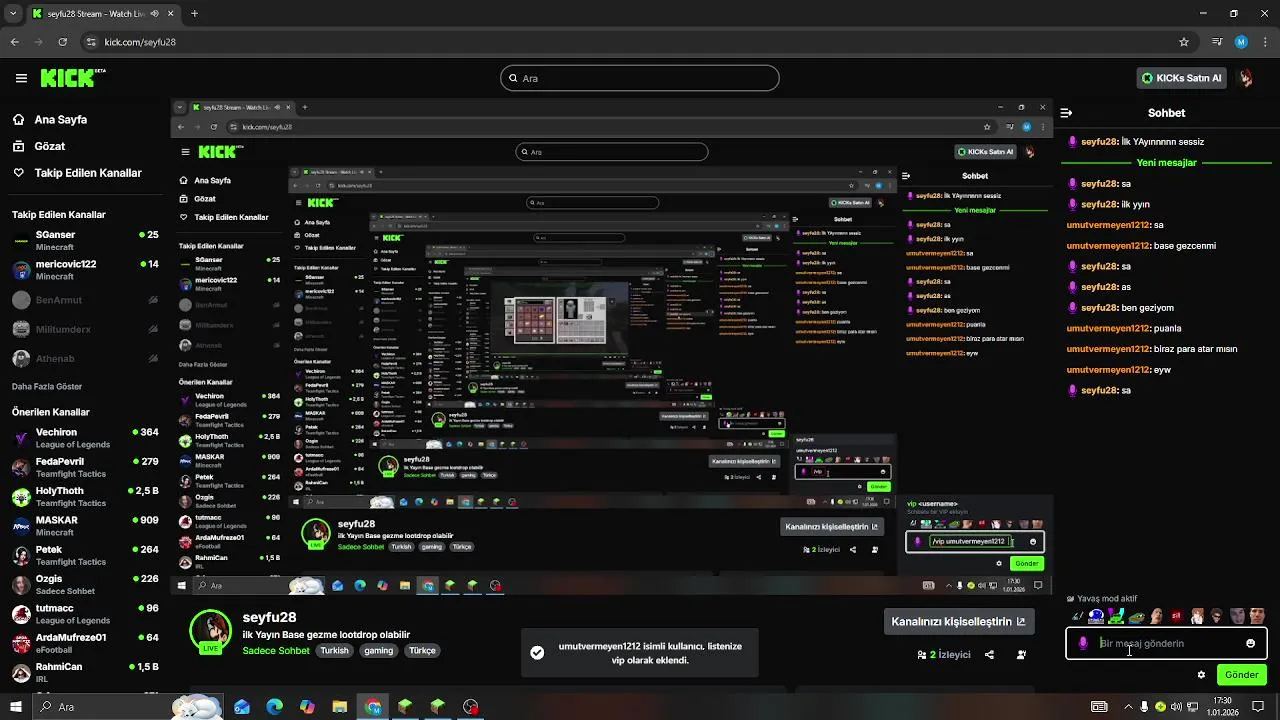The height and width of the screenshot is (720, 1280).
Task: Open recommended channel Vechiron
Action: pos(85,438)
